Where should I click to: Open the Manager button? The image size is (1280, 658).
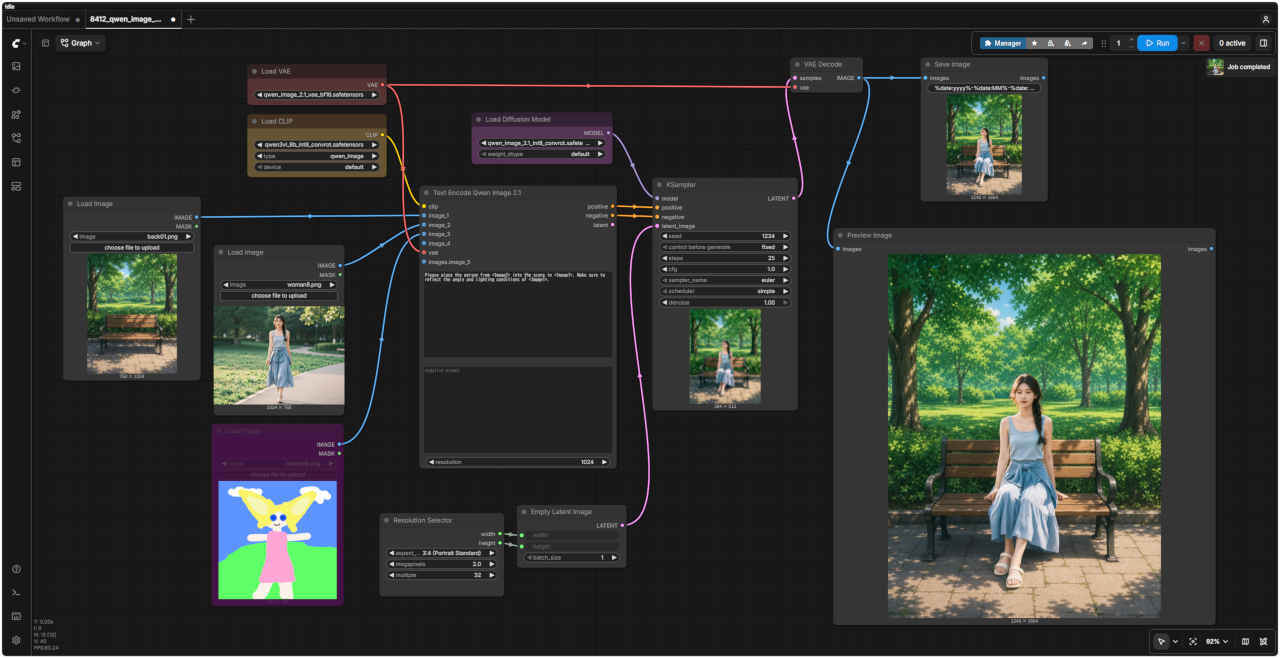[x=1002, y=43]
